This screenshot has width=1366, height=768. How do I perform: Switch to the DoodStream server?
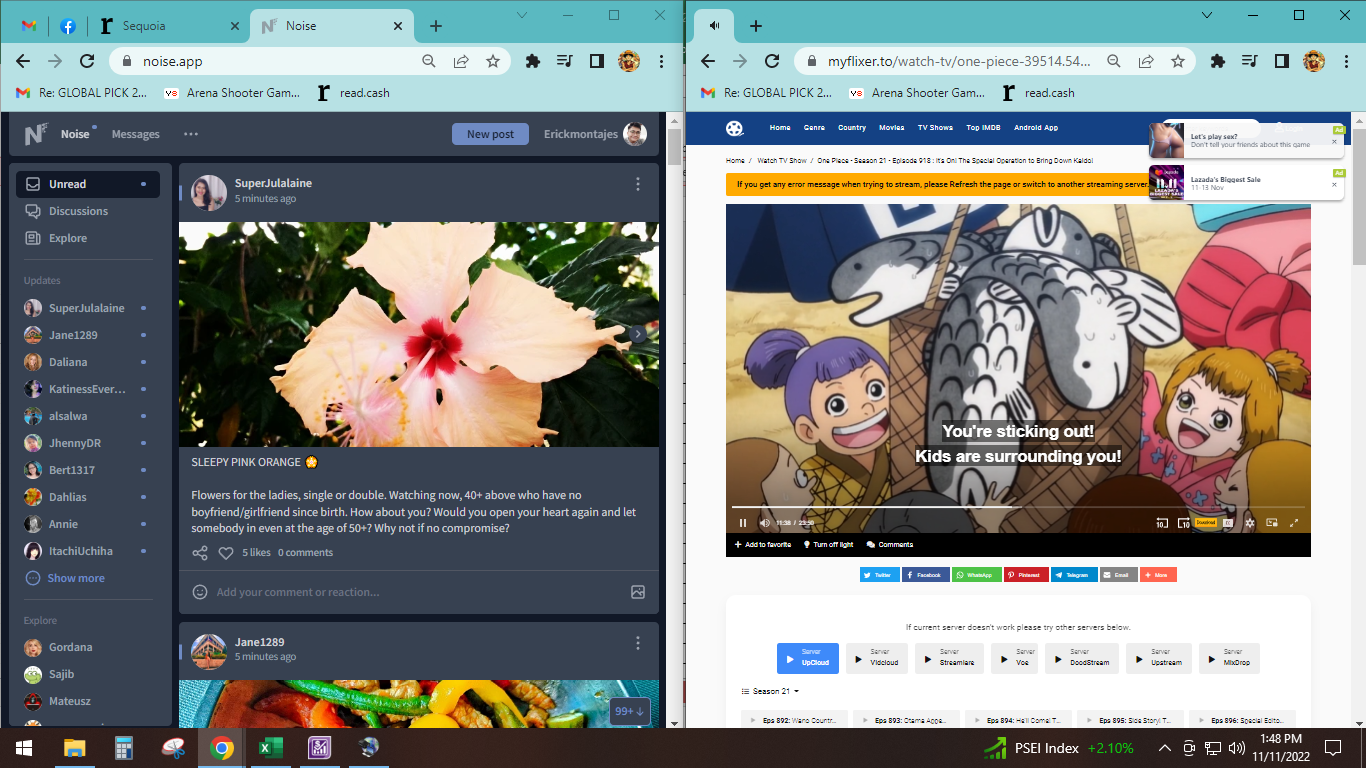tap(1081, 658)
